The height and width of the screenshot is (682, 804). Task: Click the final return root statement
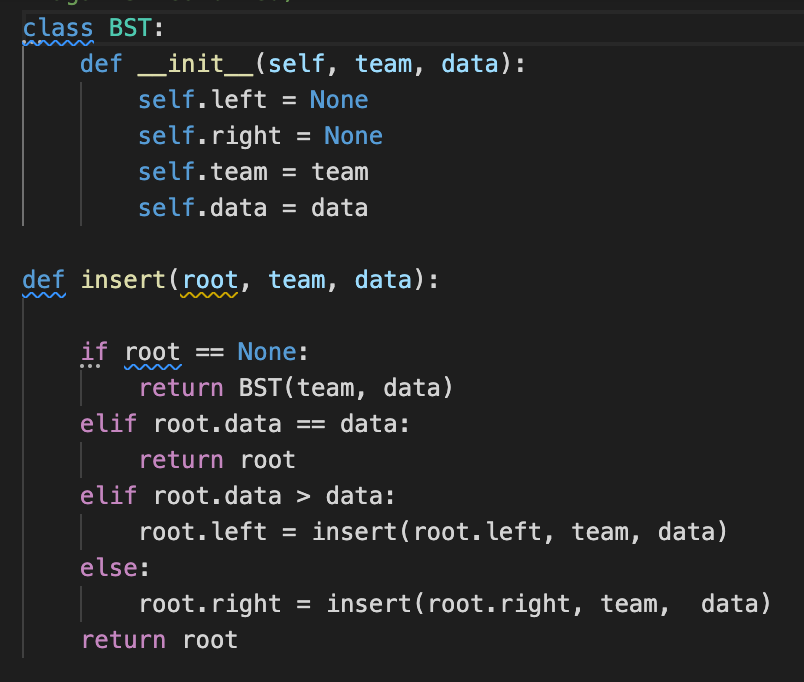click(x=160, y=640)
